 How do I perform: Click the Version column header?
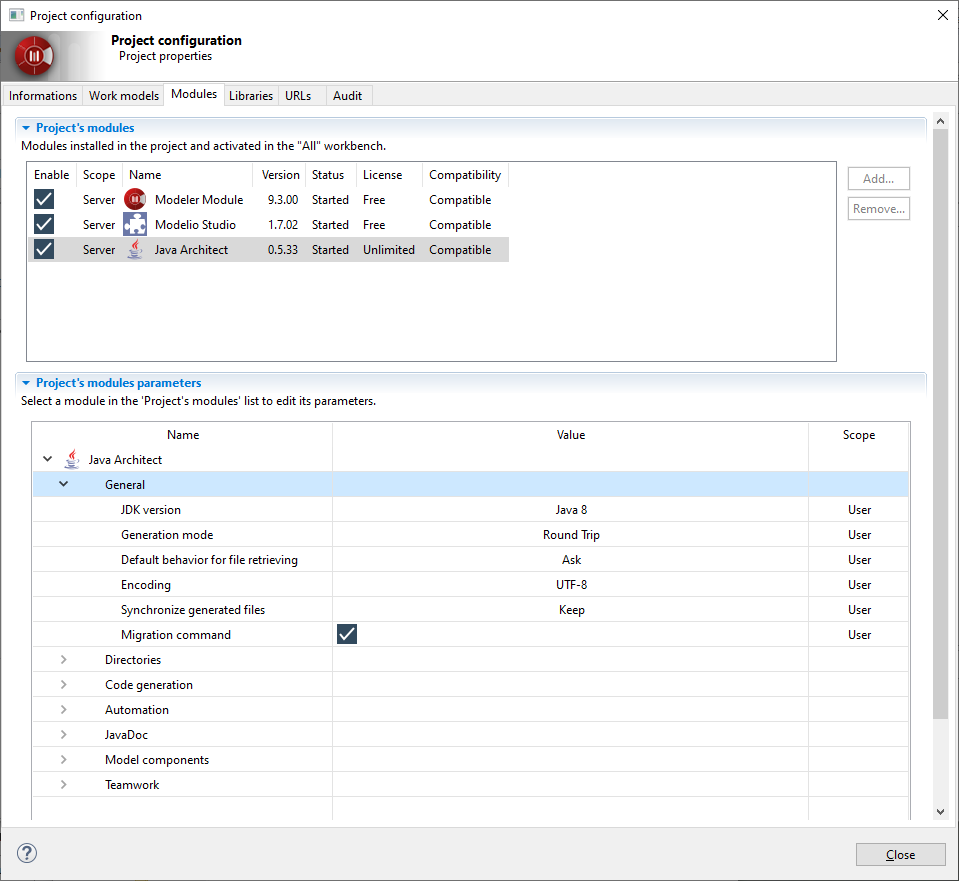pos(281,175)
